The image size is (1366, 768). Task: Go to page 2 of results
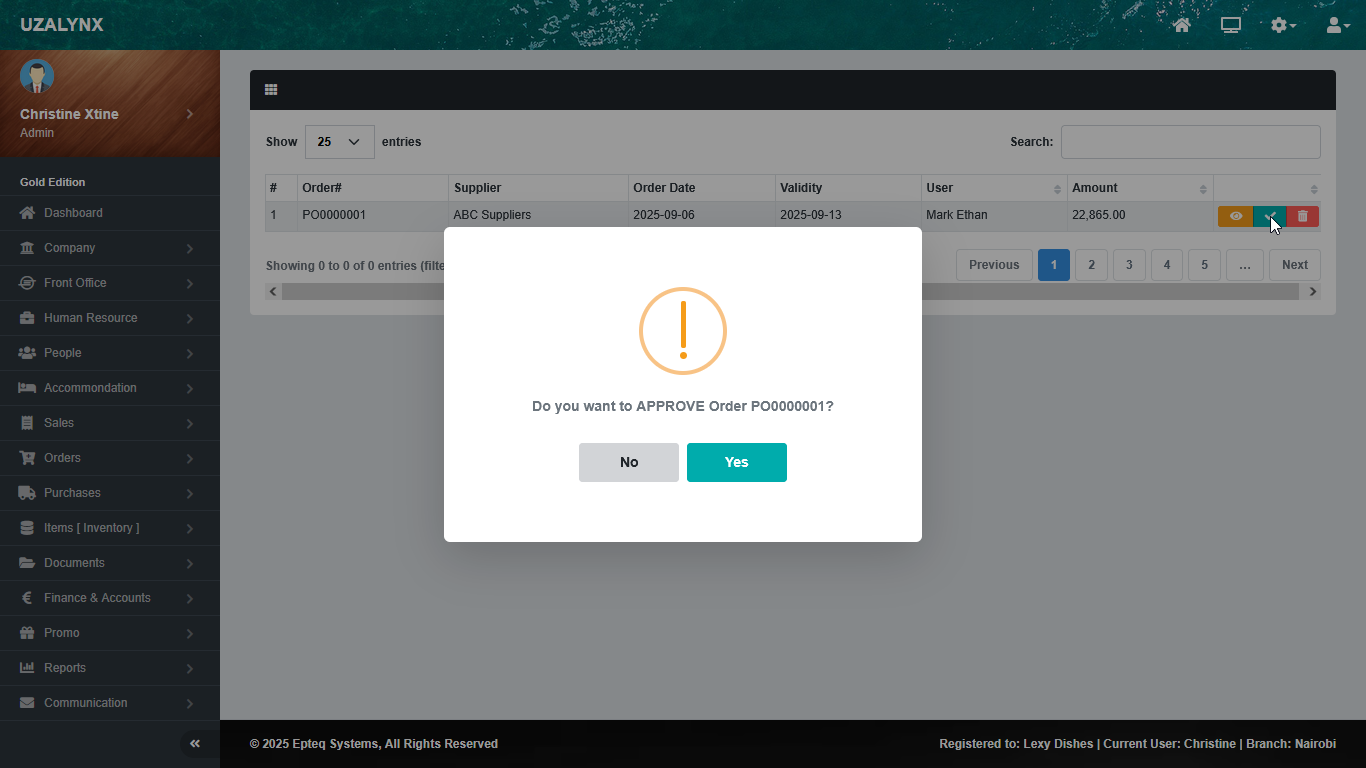1091,265
